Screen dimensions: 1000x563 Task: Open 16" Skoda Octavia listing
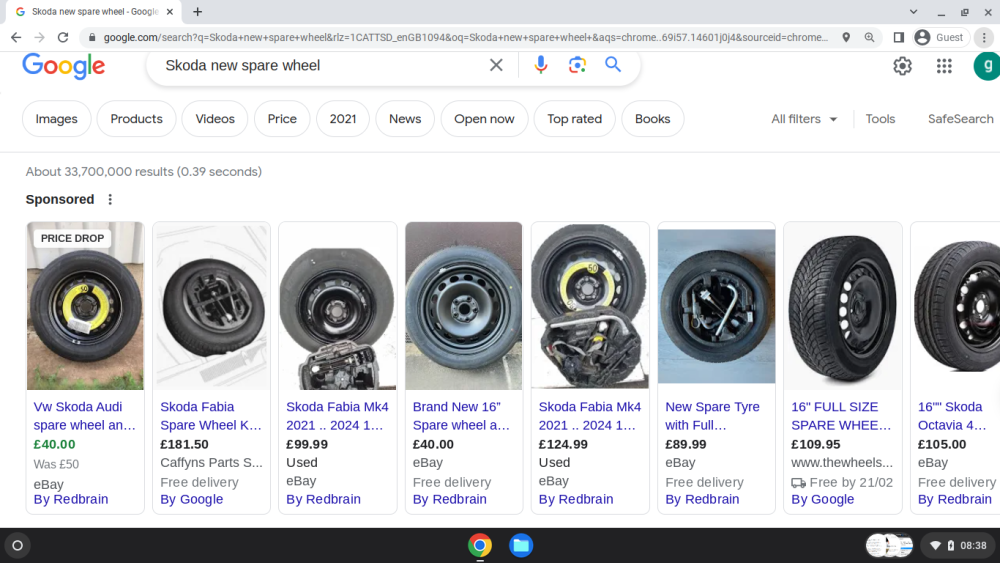click(952, 416)
